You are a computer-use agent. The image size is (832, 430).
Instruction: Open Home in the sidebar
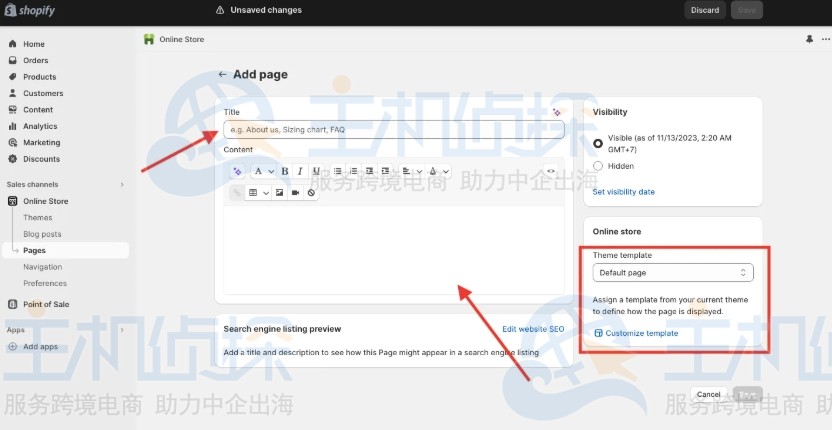pos(33,44)
